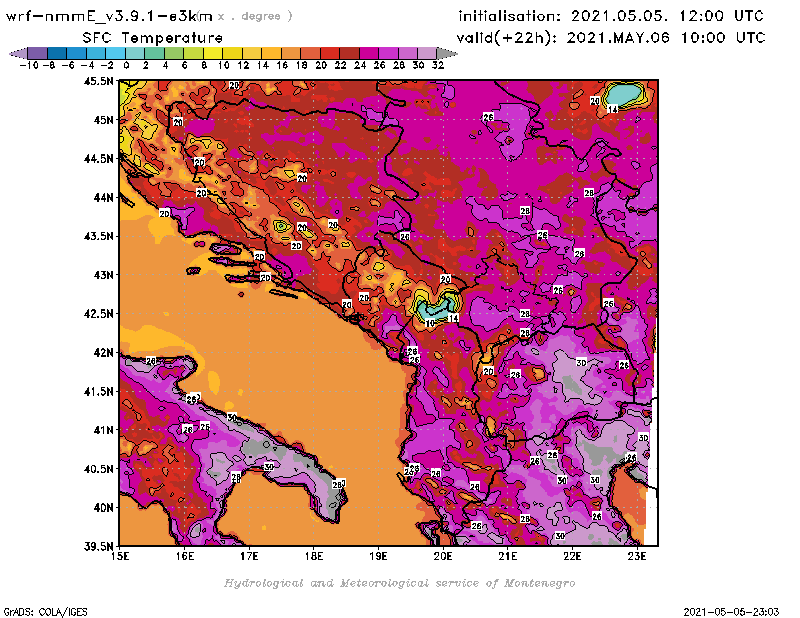Click the 41.5N latitude label
The width and height of the screenshot is (800, 618).
click(98, 391)
